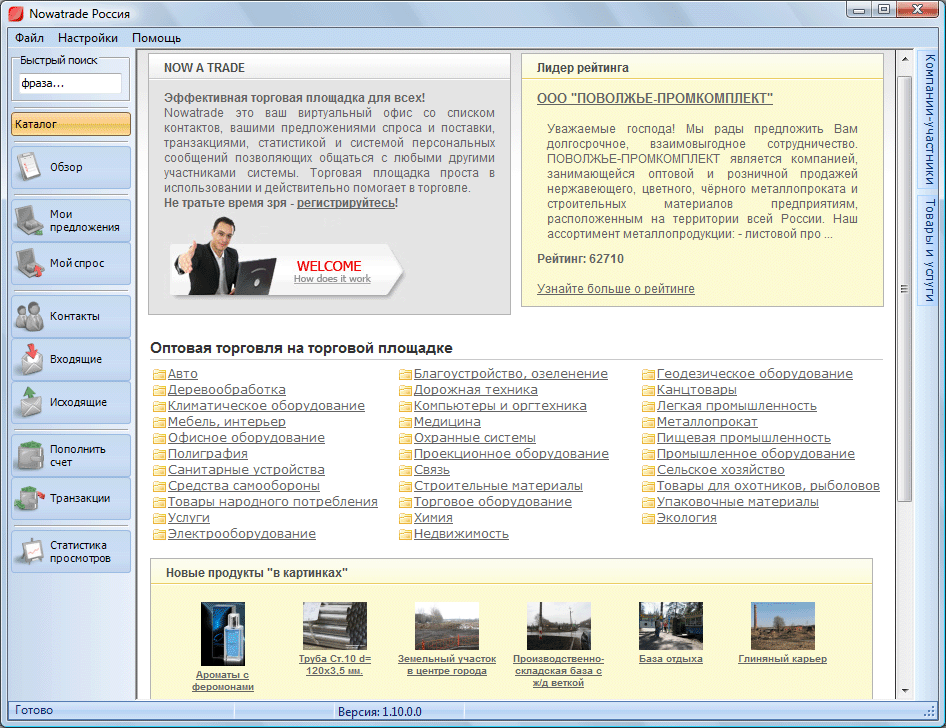Image resolution: width=946 pixels, height=728 pixels.
Task: Select the Каталог sidebar button
Action: 71,124
